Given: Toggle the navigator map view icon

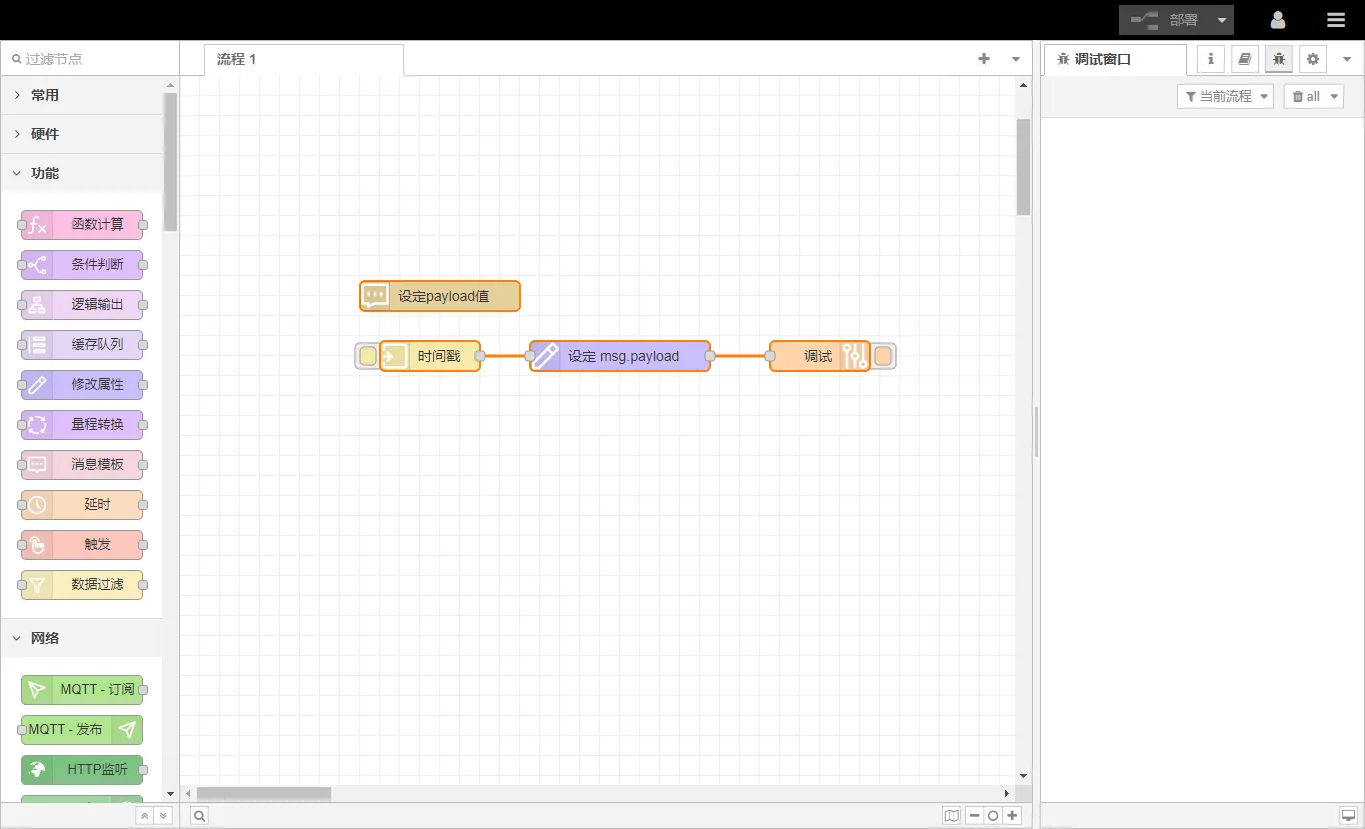Looking at the screenshot, I should click(951, 816).
